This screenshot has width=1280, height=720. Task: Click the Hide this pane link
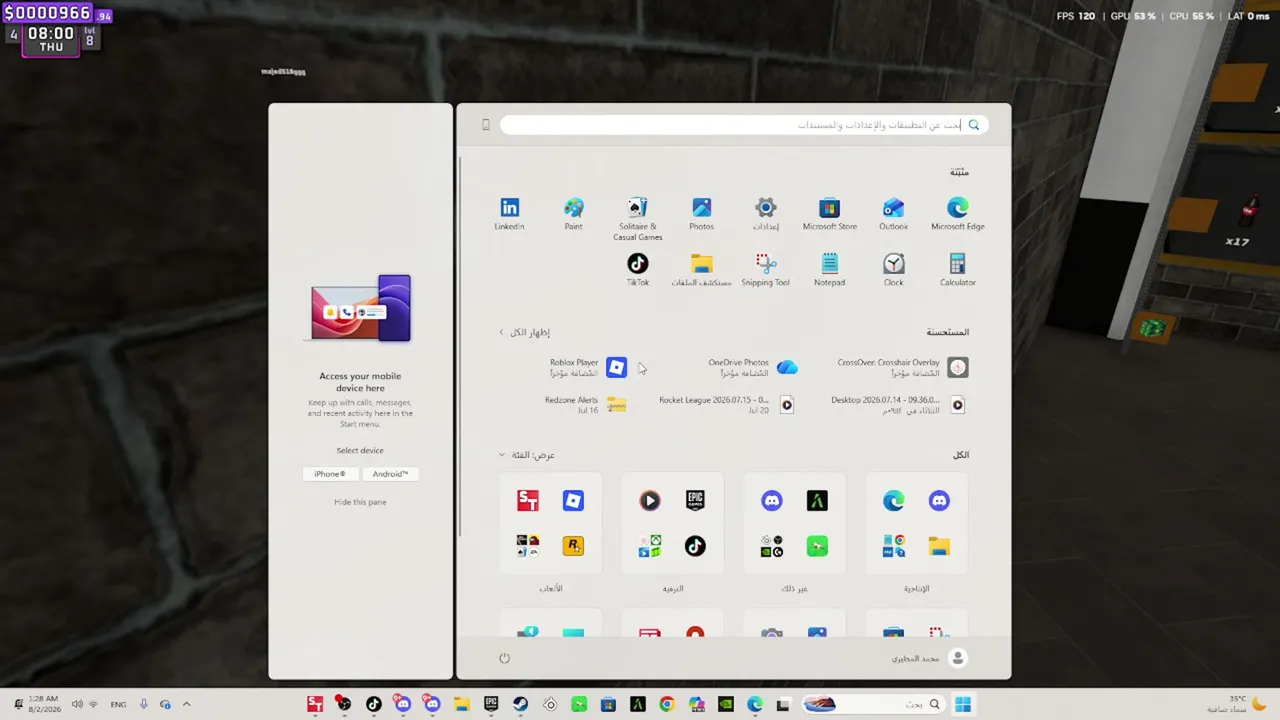tap(360, 502)
